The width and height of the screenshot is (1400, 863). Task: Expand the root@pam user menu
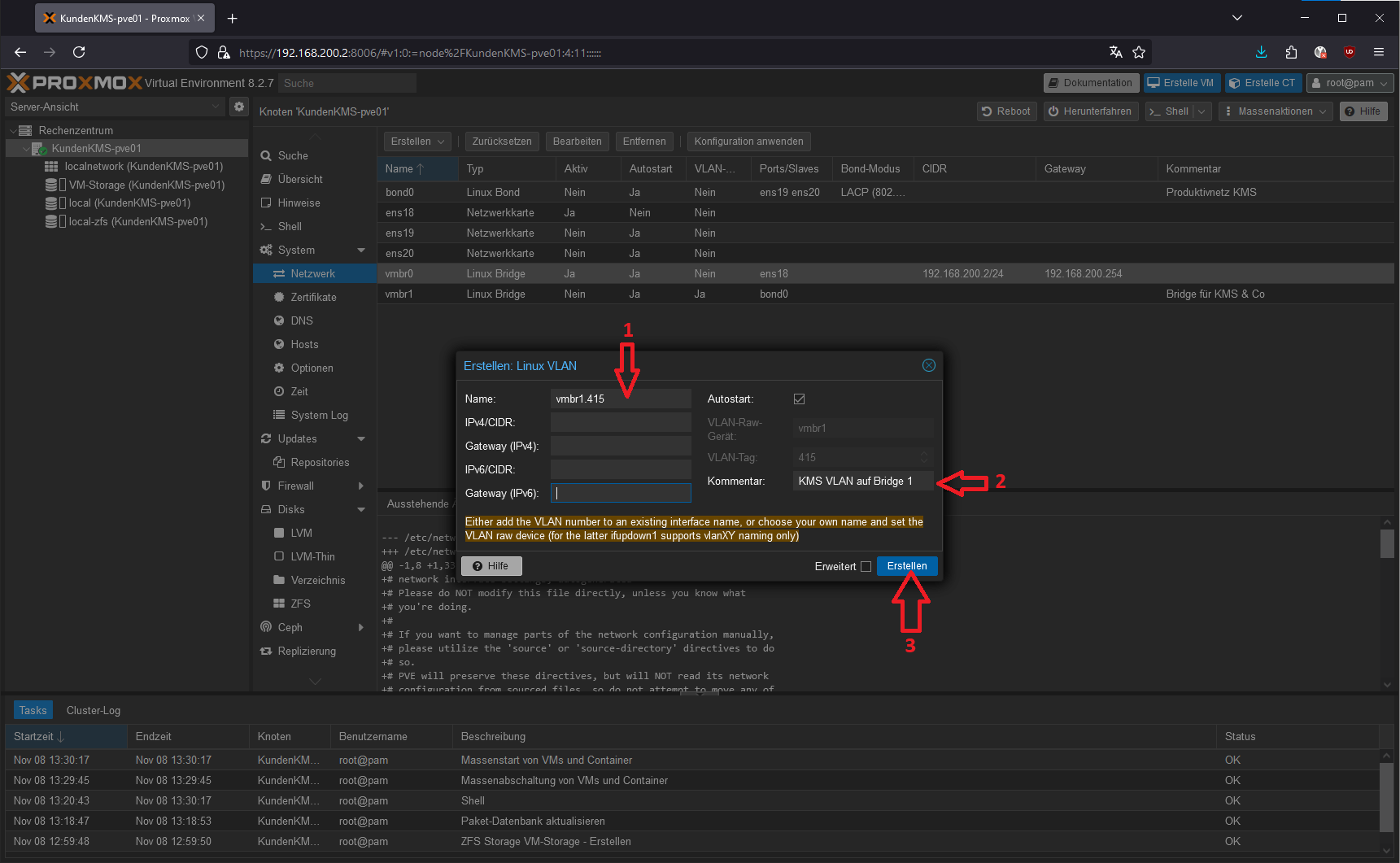[1350, 83]
